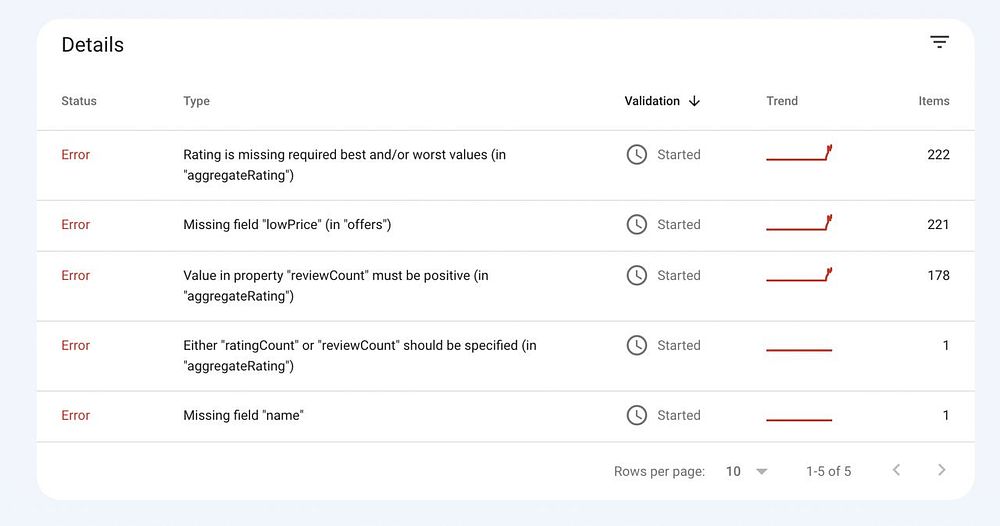Click the Trend column header
The height and width of the screenshot is (526, 1000).
(x=782, y=101)
